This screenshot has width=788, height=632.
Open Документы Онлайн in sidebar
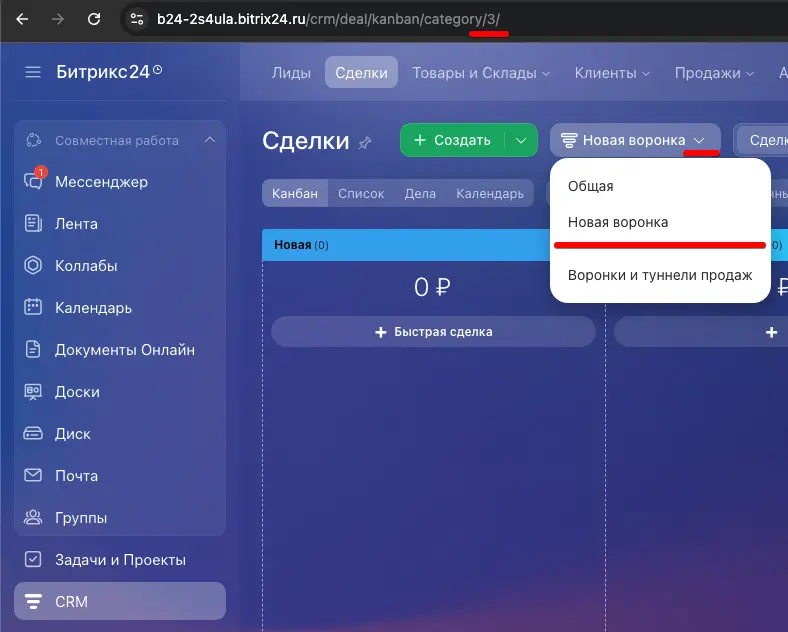pos(124,350)
